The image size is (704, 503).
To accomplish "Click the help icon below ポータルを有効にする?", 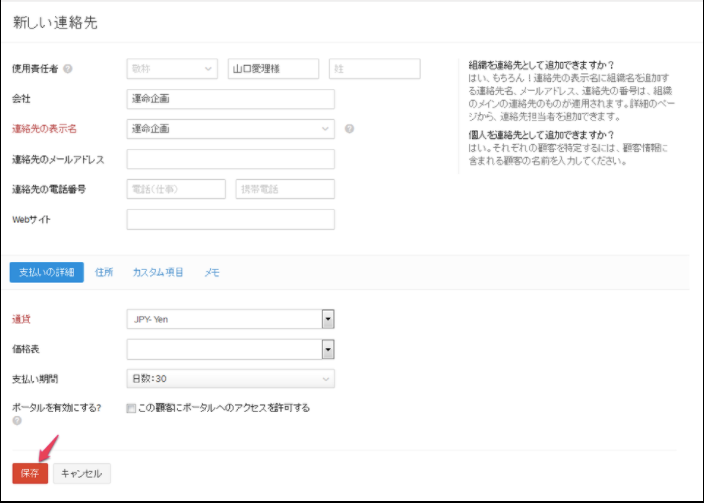I will 17,421.
